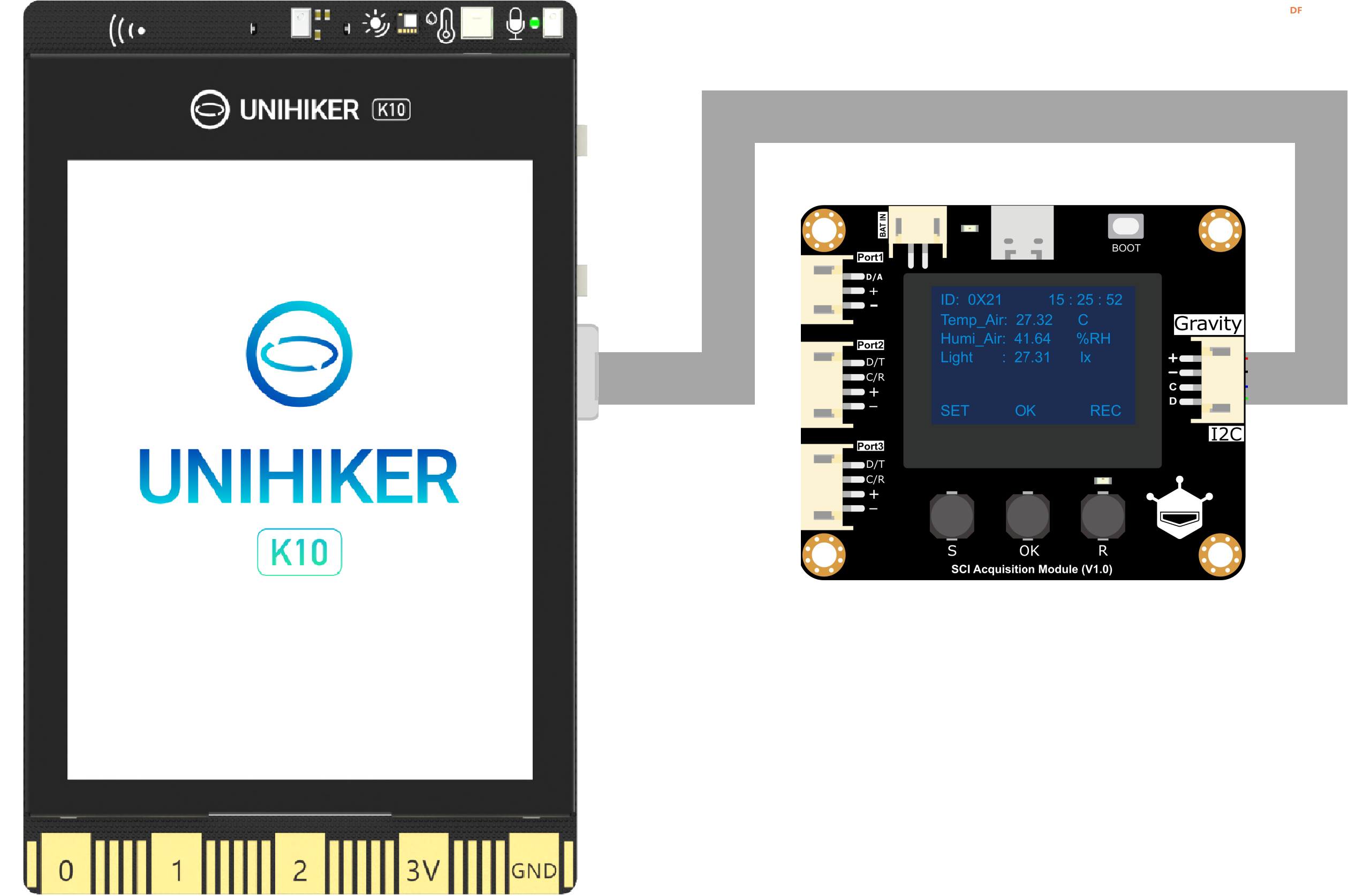Click the small LED above the R button
Screen dimensions: 1348x896
coord(1103,481)
